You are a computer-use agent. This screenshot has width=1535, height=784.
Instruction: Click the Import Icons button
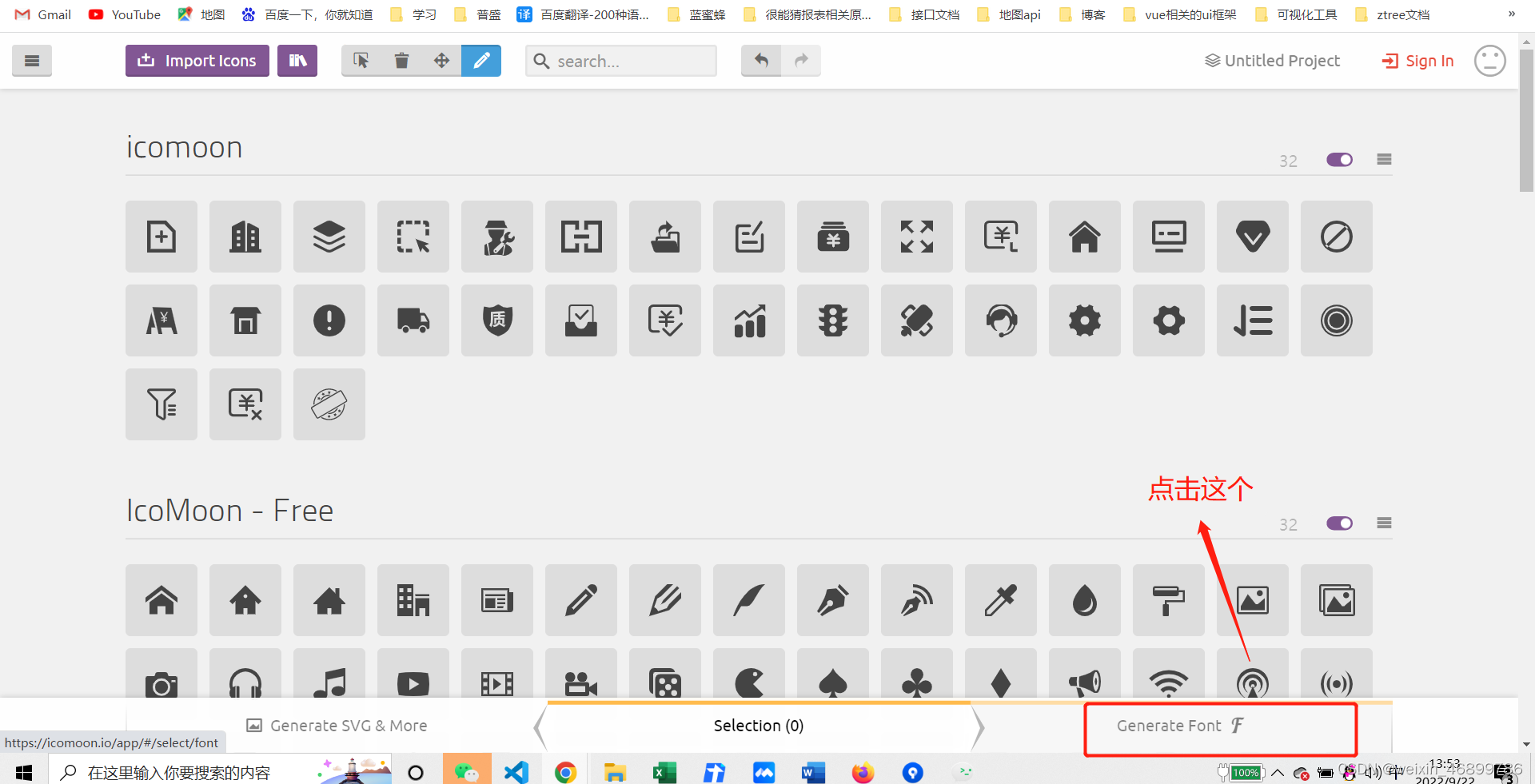[197, 61]
